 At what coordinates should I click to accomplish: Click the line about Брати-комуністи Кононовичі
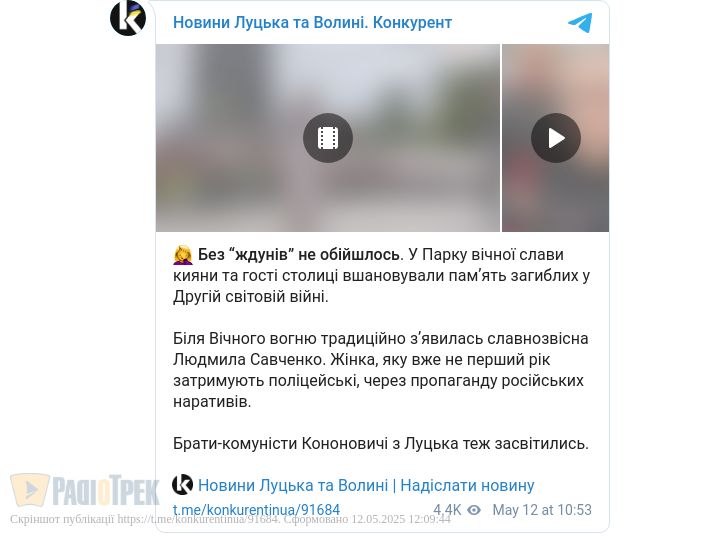381,444
